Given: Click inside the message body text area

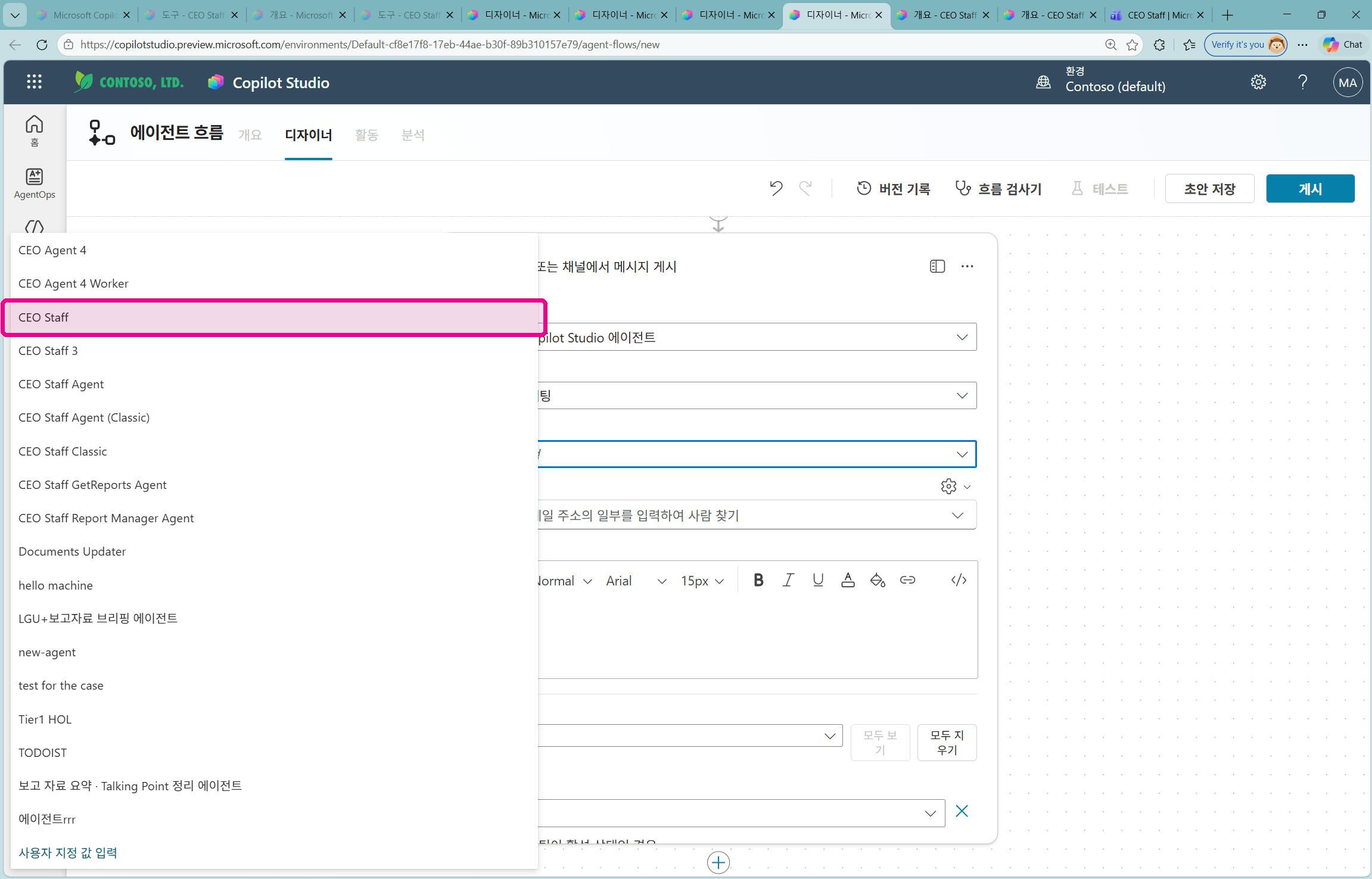Looking at the screenshot, I should coord(757,637).
